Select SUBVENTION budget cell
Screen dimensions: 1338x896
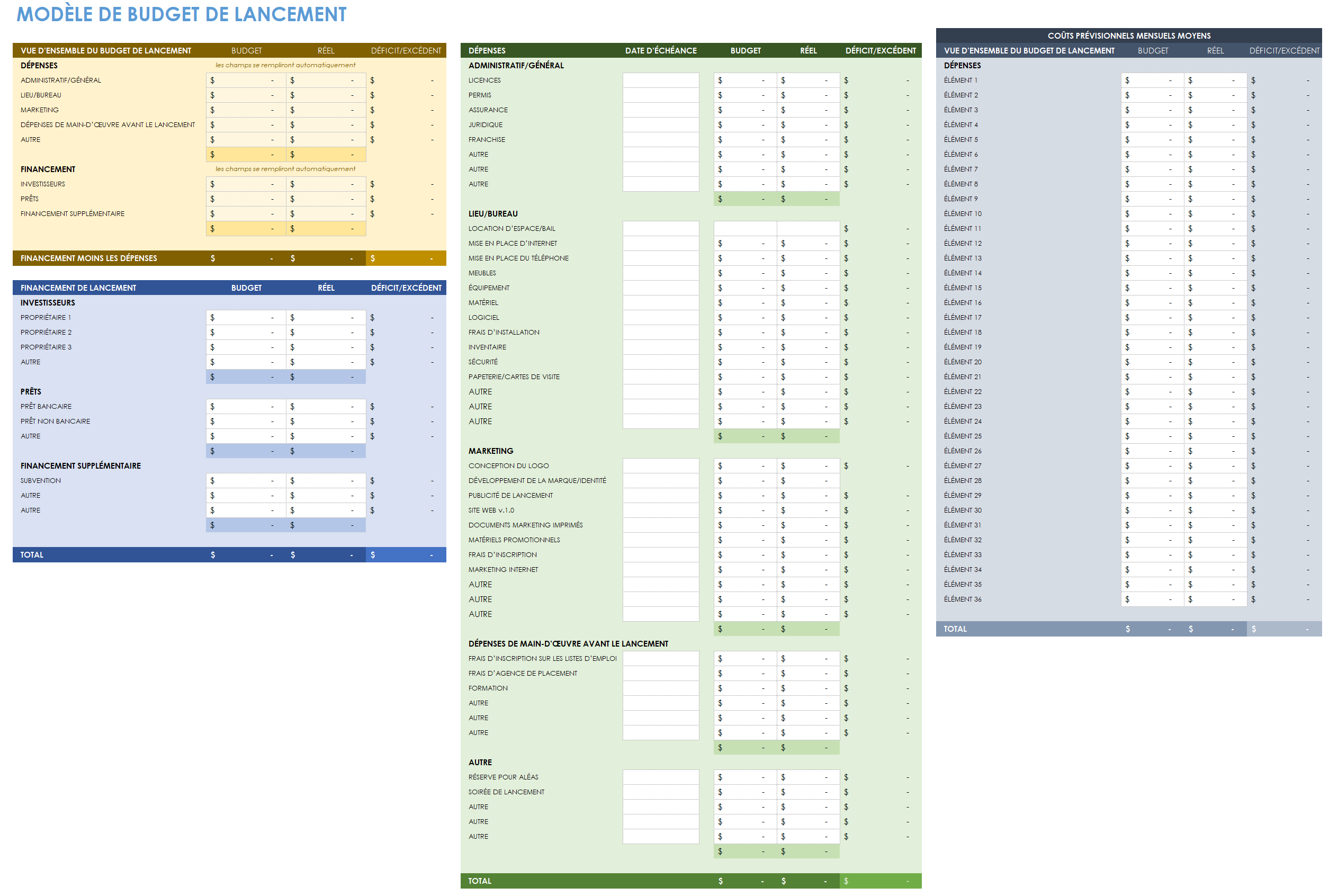246,481
